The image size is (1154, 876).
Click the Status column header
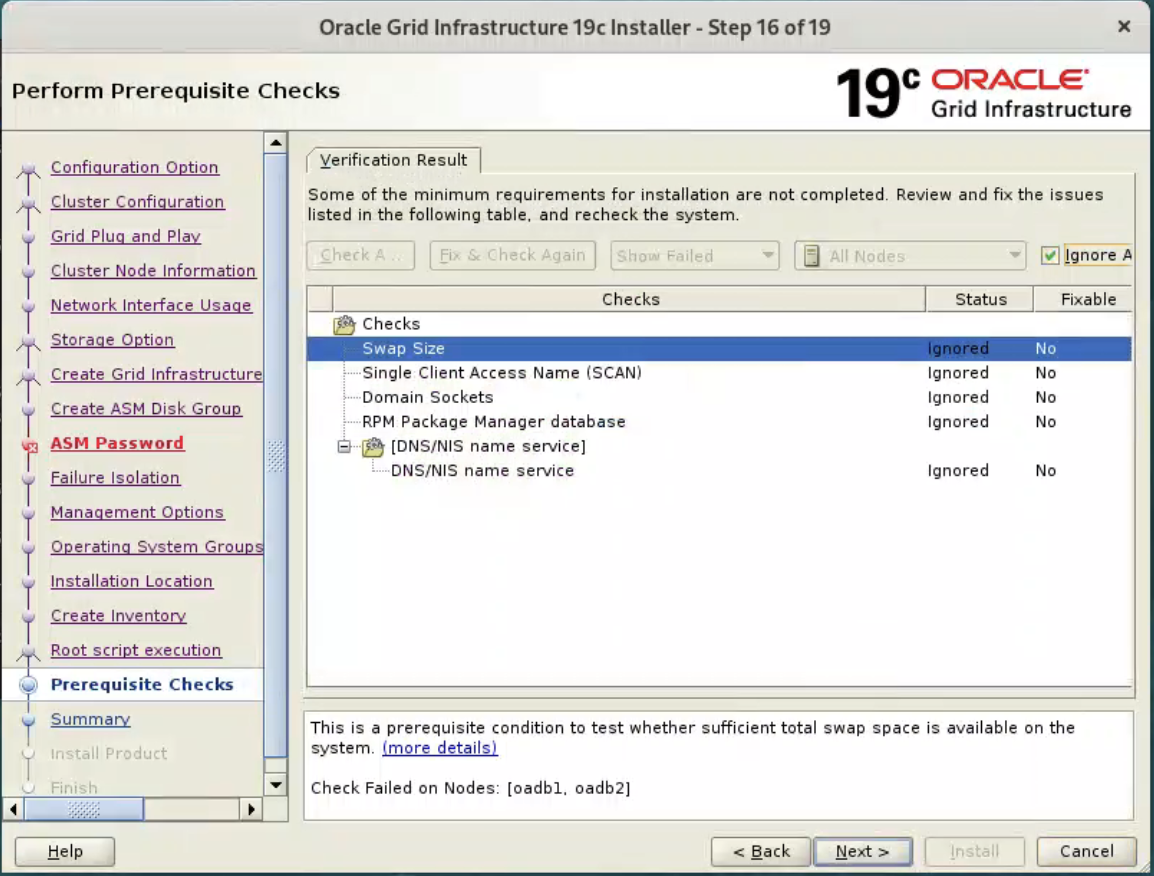pos(980,300)
